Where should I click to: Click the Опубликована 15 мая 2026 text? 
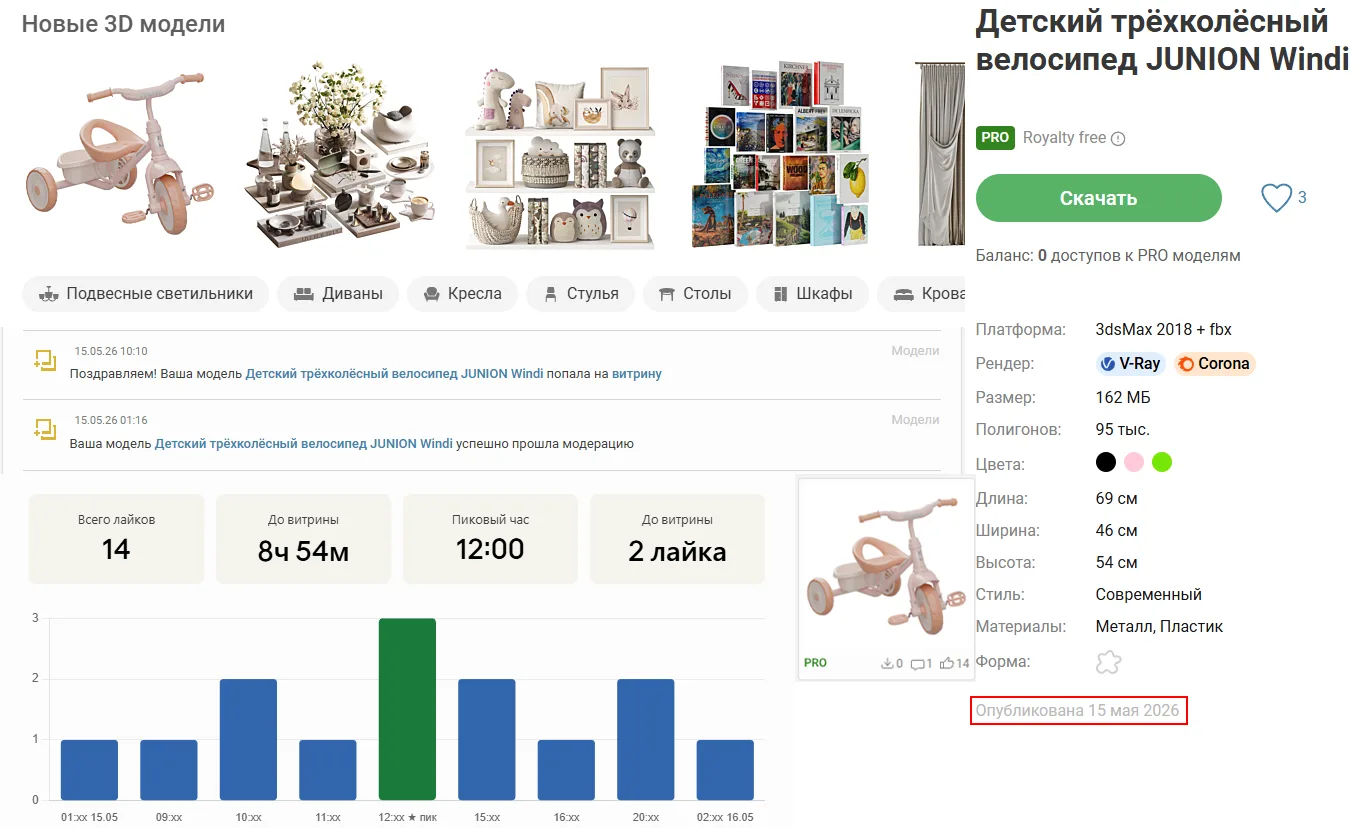(1078, 711)
